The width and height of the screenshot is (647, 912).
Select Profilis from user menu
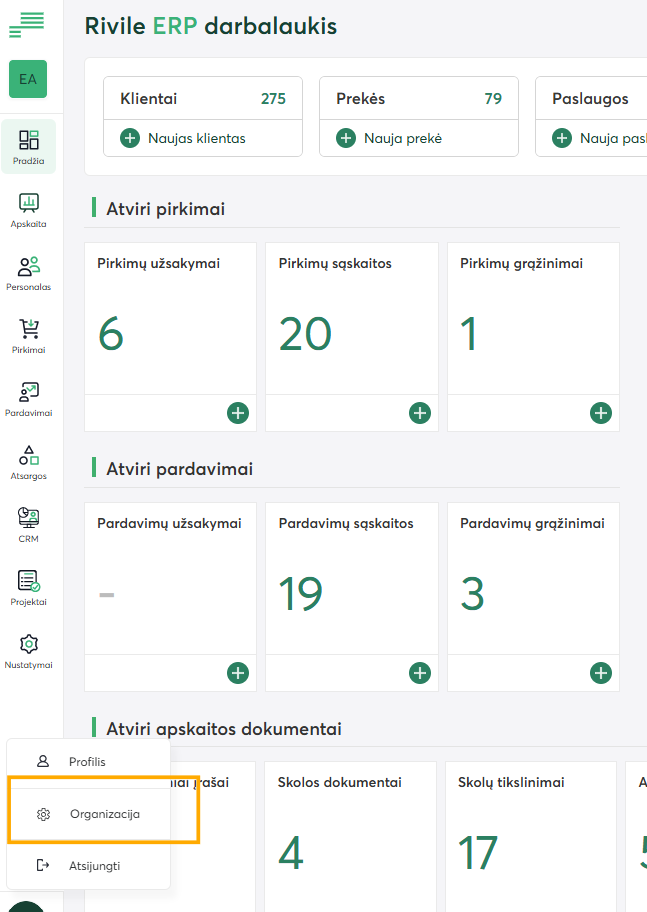pos(88,761)
